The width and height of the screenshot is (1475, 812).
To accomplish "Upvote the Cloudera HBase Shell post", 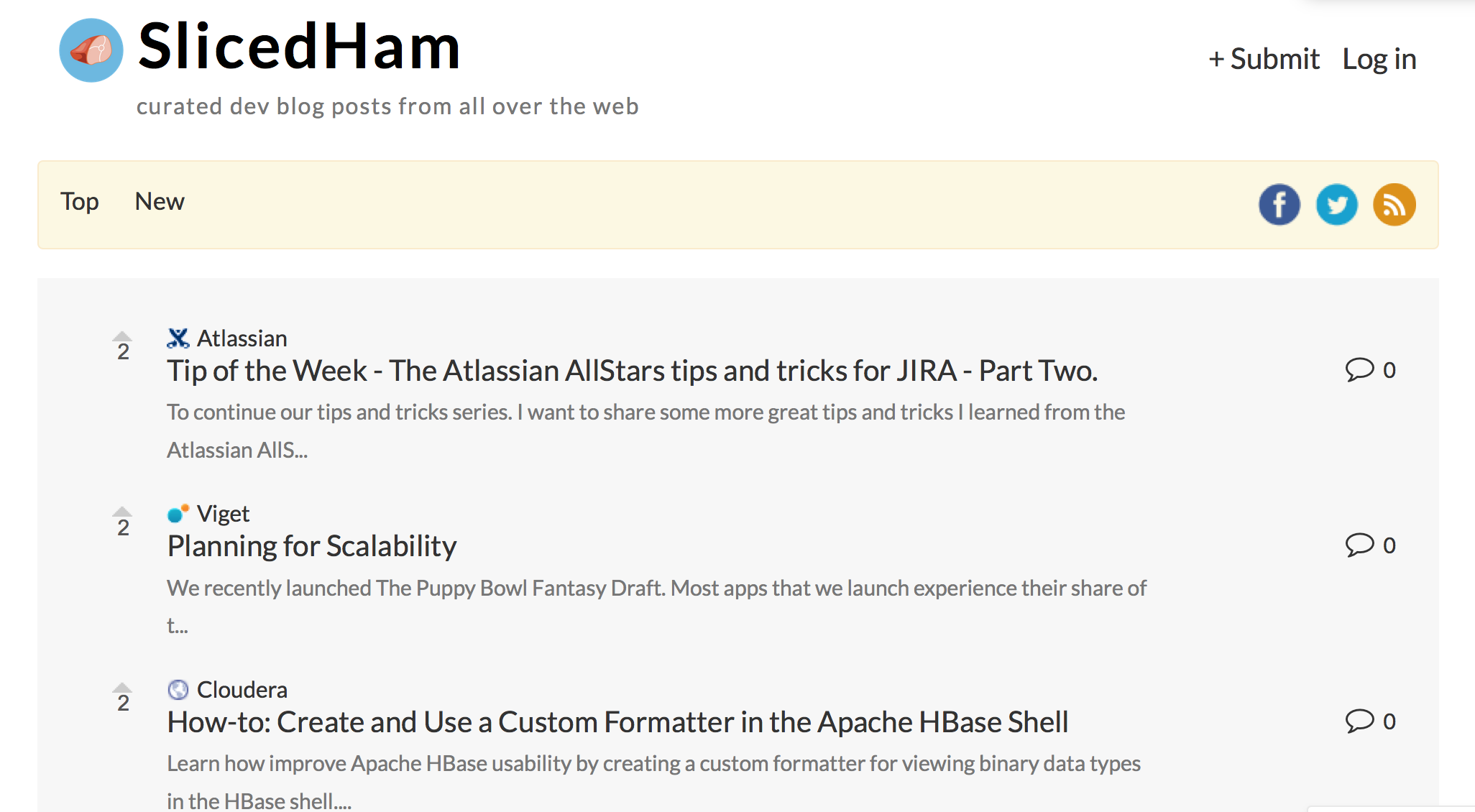I will click(122, 688).
